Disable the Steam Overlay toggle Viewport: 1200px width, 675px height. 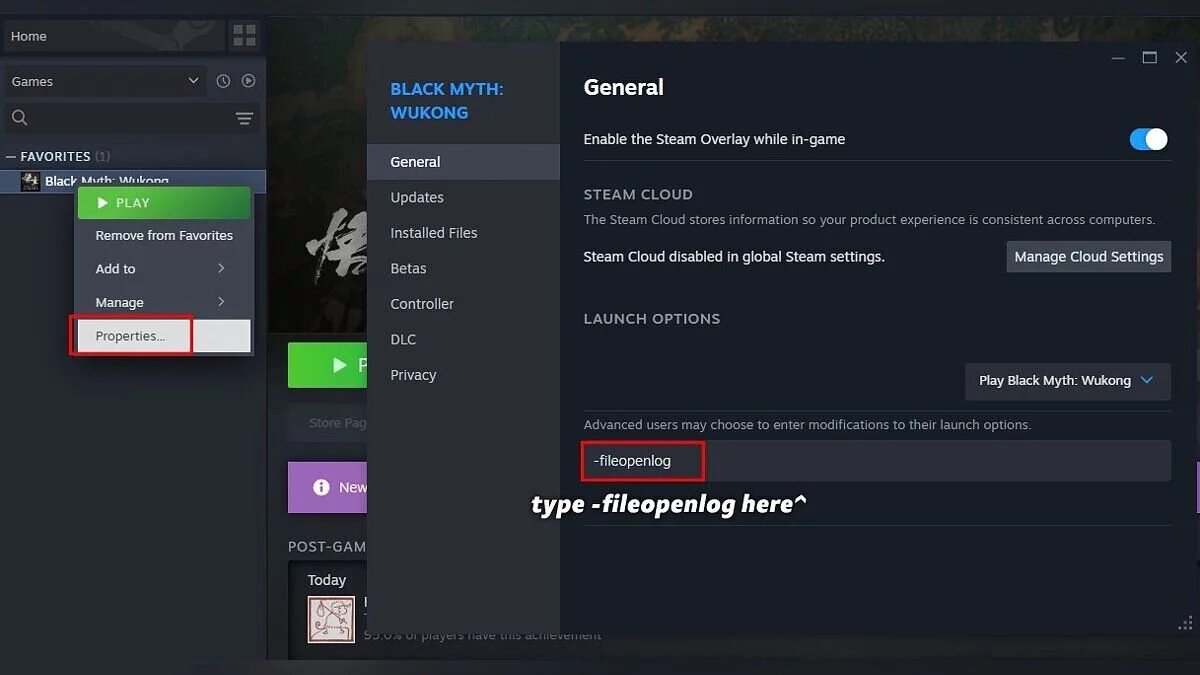[1149, 139]
